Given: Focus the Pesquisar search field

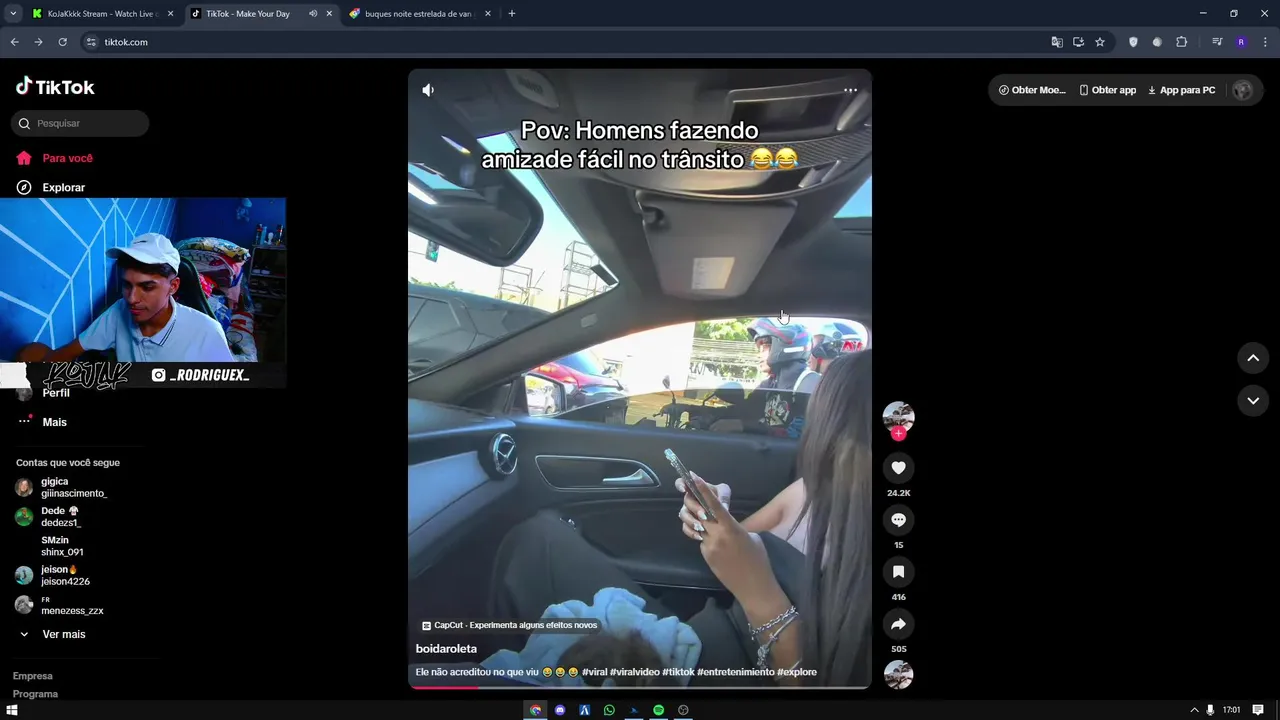Looking at the screenshot, I should pyautogui.click(x=80, y=123).
